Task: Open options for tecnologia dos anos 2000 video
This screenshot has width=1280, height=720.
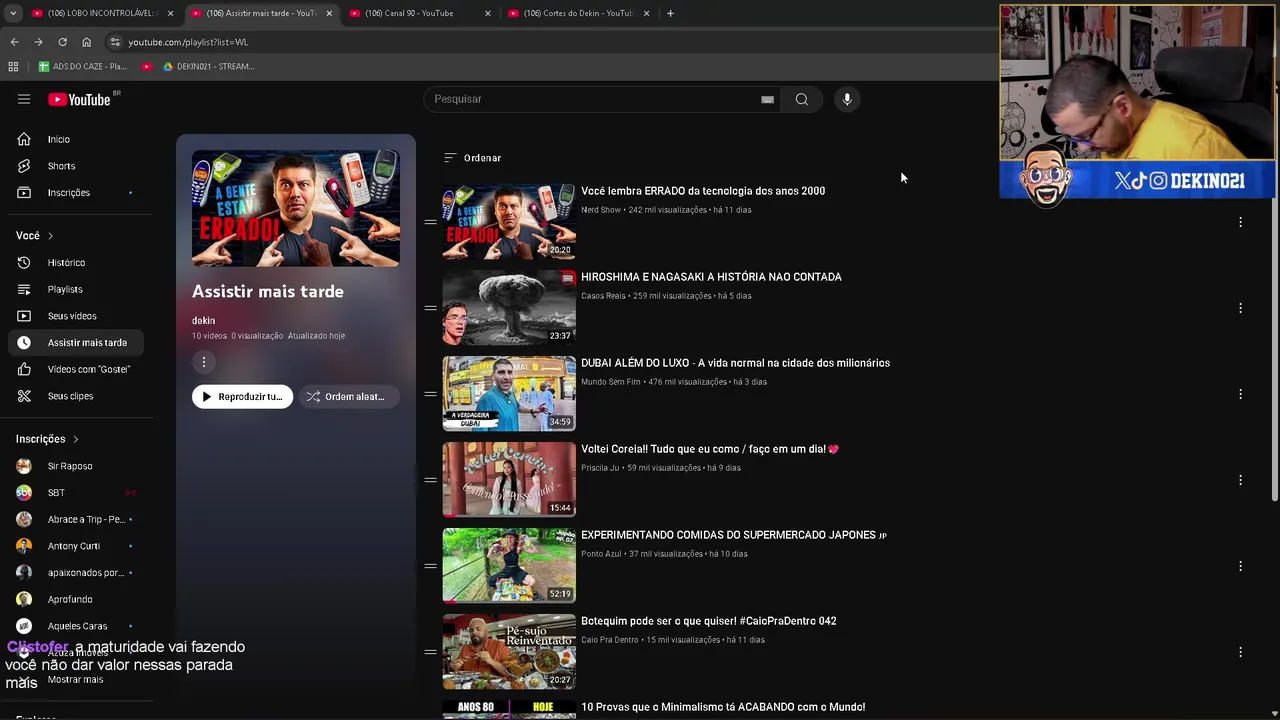Action: click(1240, 222)
